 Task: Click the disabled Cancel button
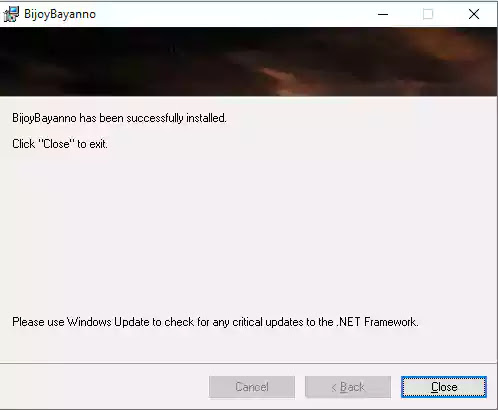252,387
